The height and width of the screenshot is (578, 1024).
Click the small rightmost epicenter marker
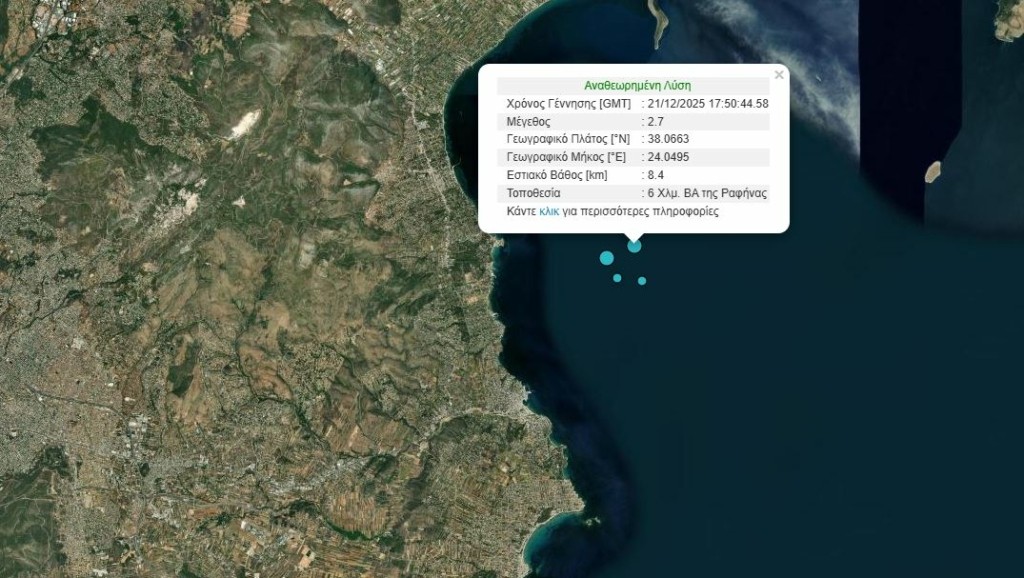pos(642,281)
